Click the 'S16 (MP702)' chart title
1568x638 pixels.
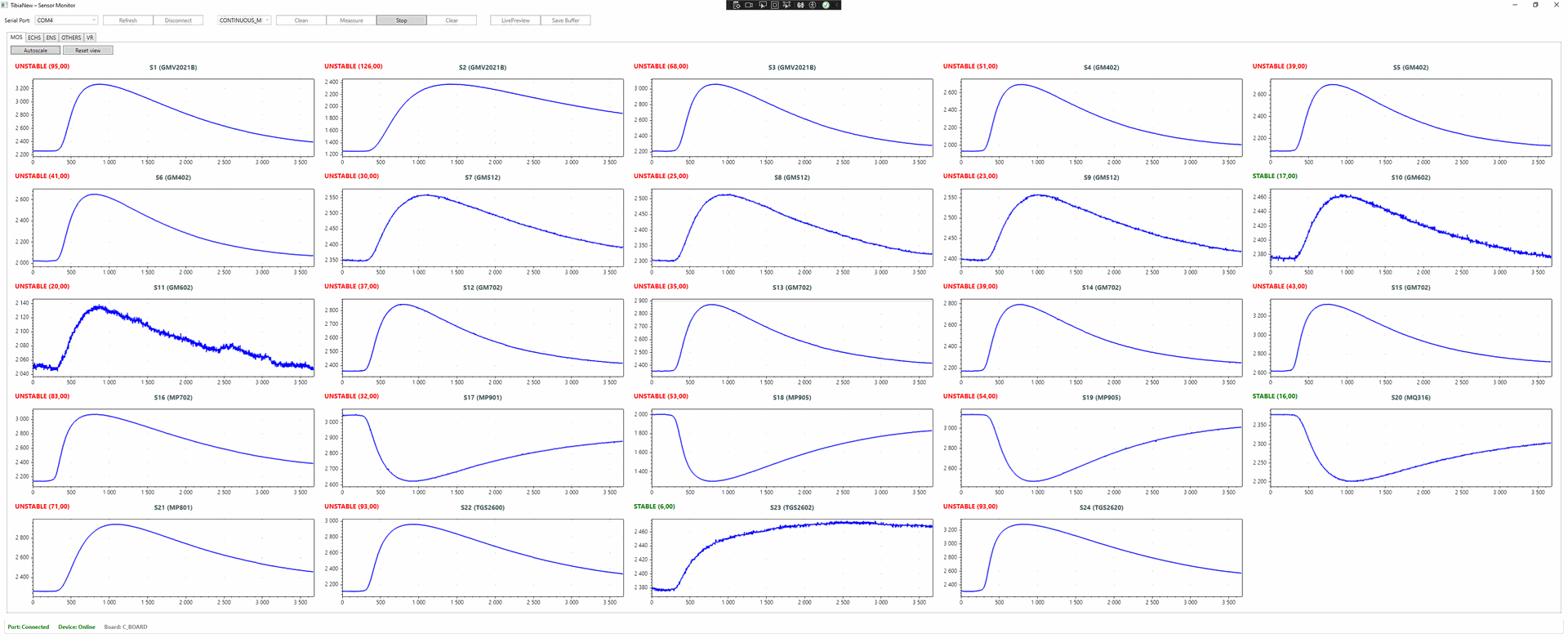pyautogui.click(x=173, y=398)
